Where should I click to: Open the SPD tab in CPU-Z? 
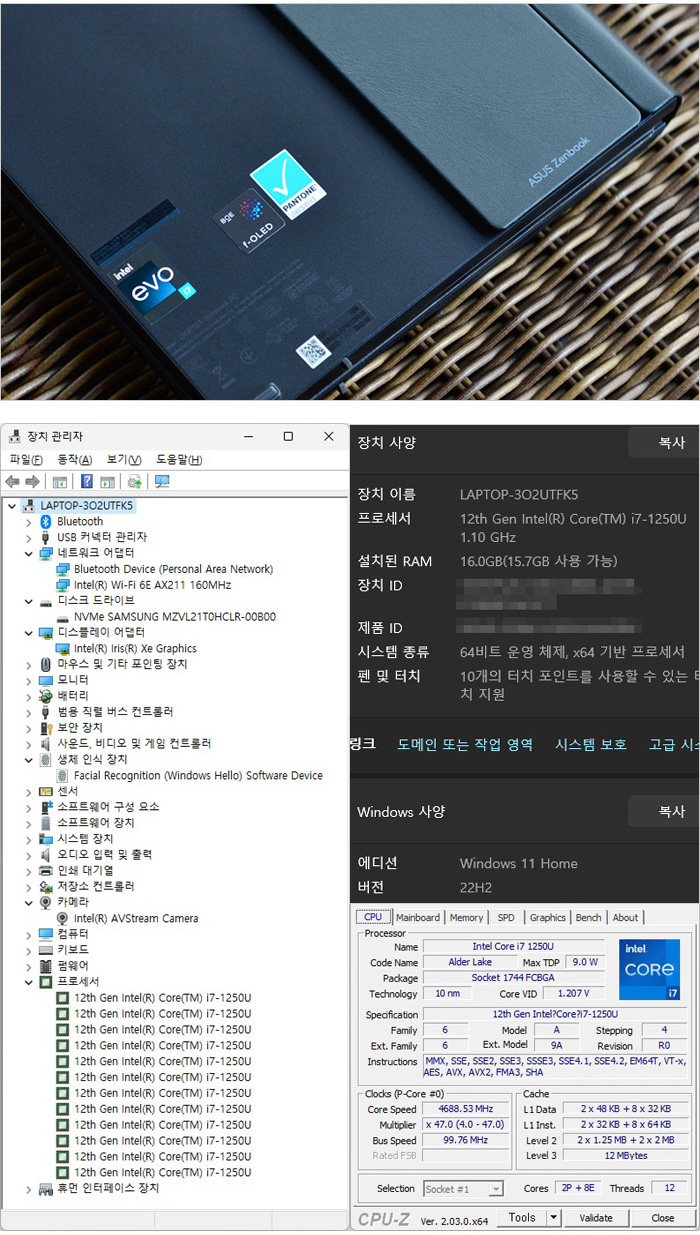coord(506,917)
